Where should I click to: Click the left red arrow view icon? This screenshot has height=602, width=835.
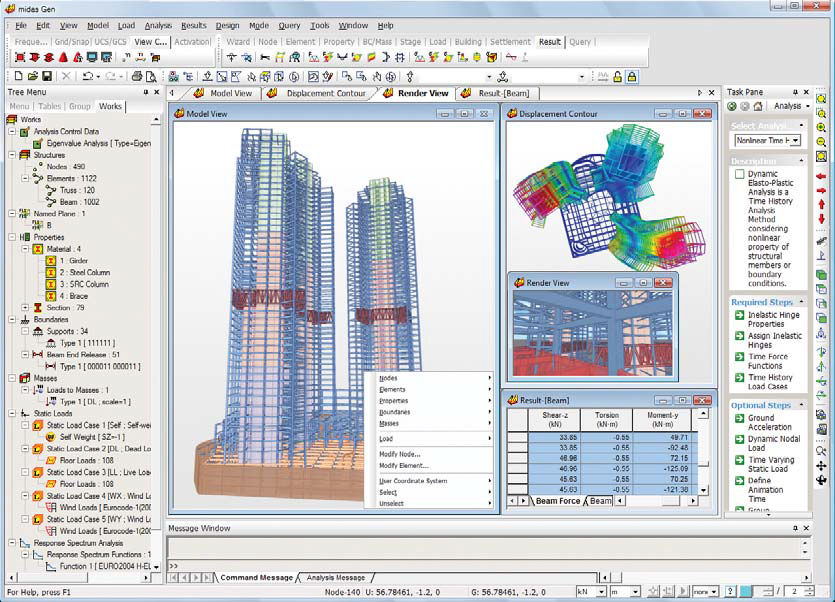point(821,175)
